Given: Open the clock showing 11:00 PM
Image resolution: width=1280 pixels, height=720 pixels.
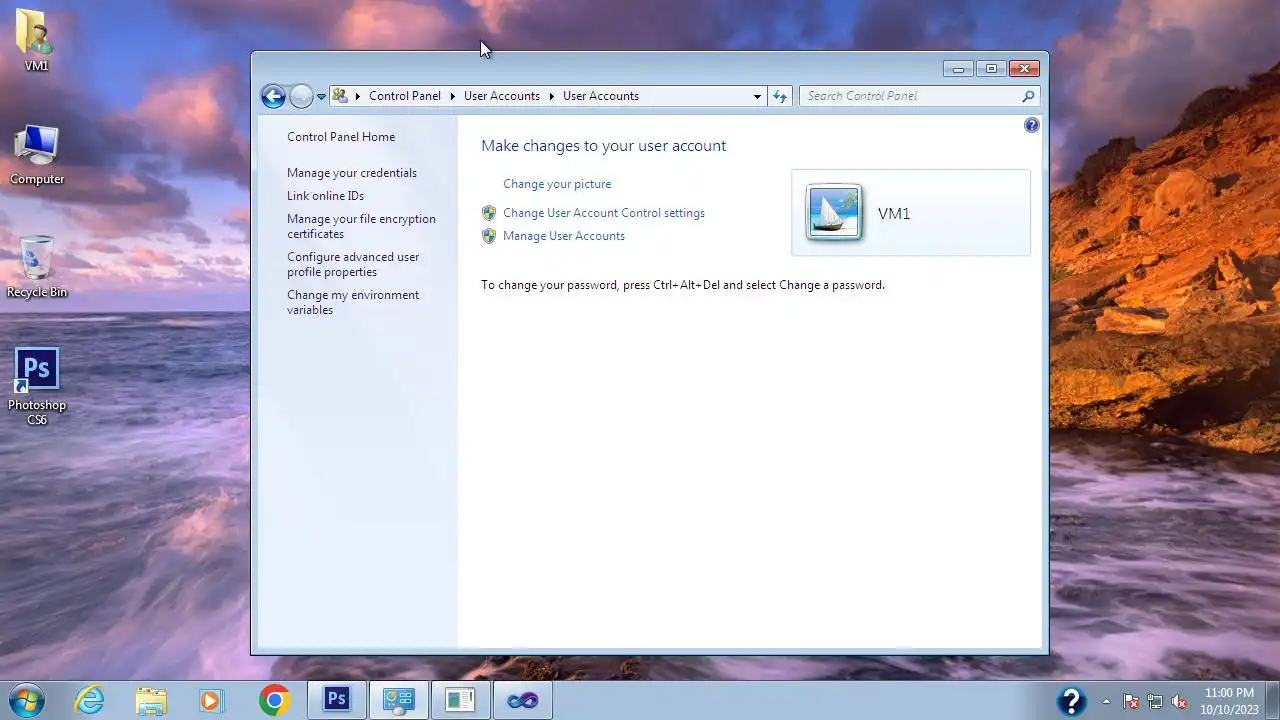Looking at the screenshot, I should point(1229,701).
